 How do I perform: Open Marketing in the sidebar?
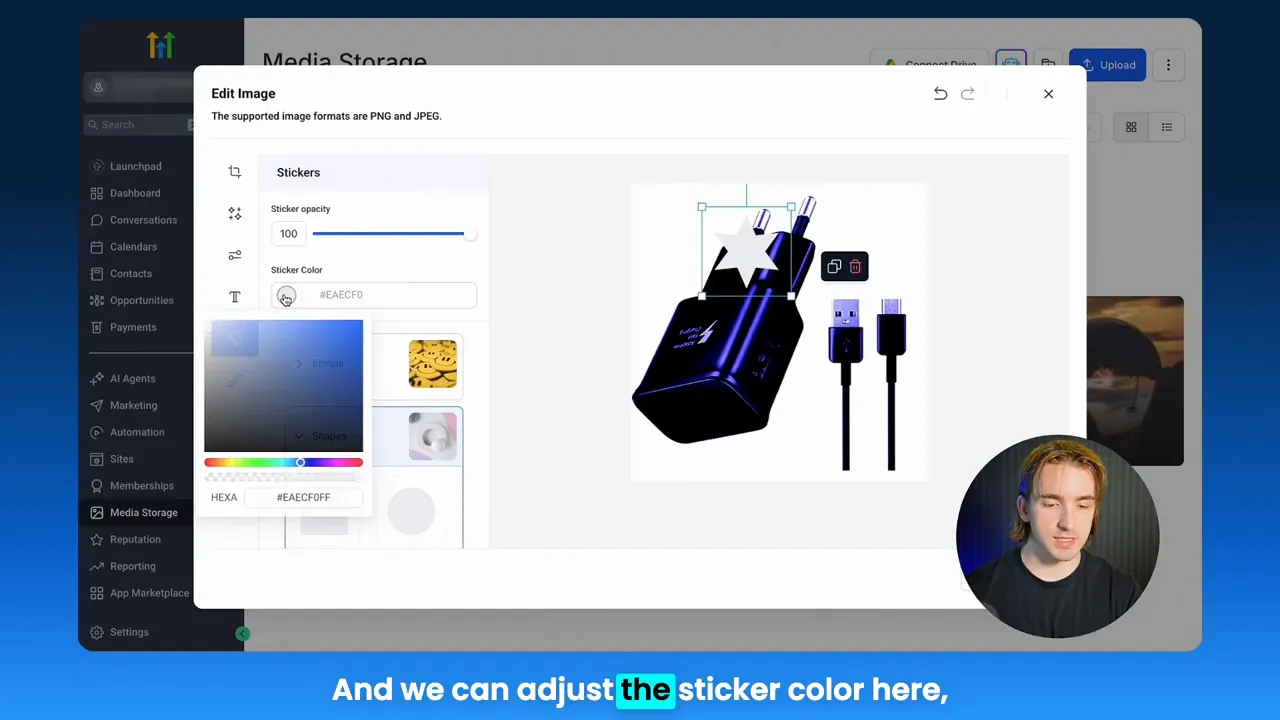pyautogui.click(x=123, y=405)
